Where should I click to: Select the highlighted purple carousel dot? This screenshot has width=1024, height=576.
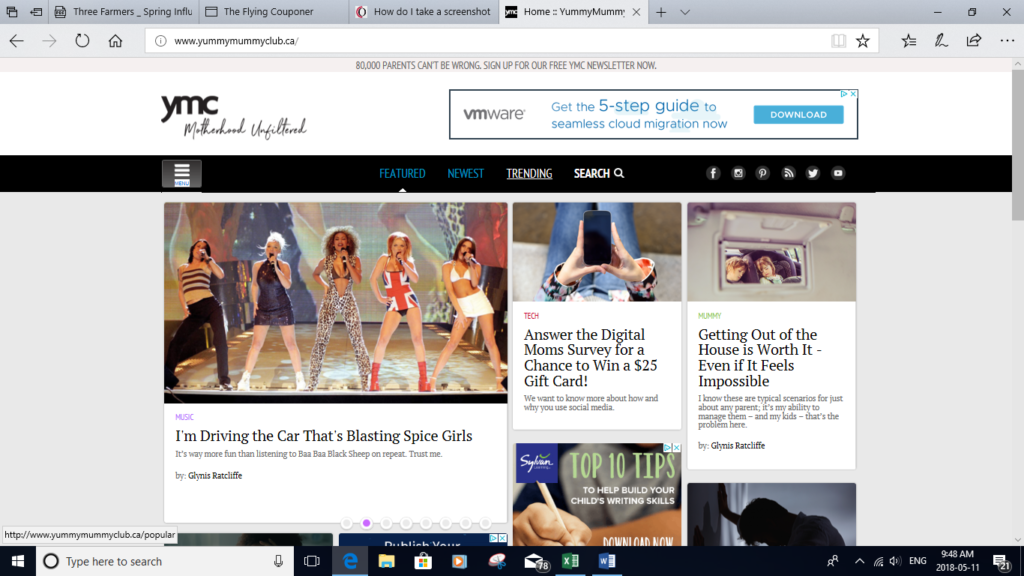[366, 523]
